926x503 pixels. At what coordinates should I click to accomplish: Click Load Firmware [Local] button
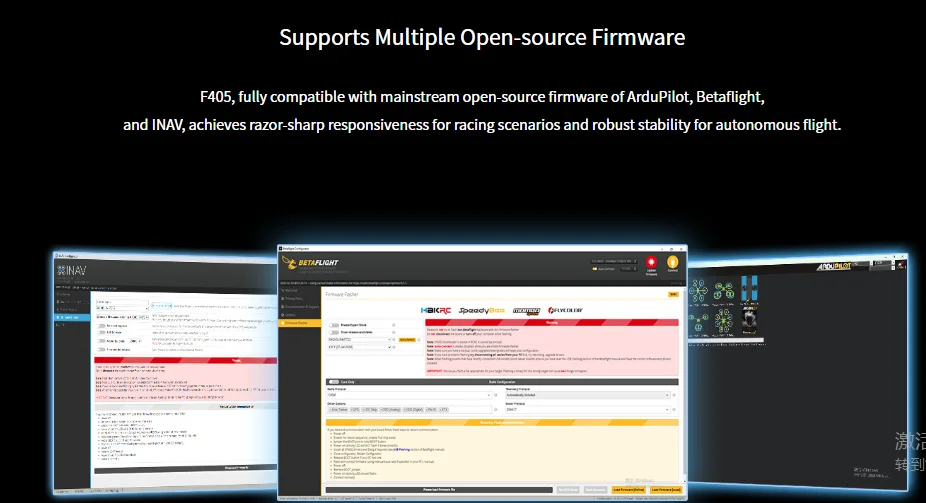pos(666,489)
